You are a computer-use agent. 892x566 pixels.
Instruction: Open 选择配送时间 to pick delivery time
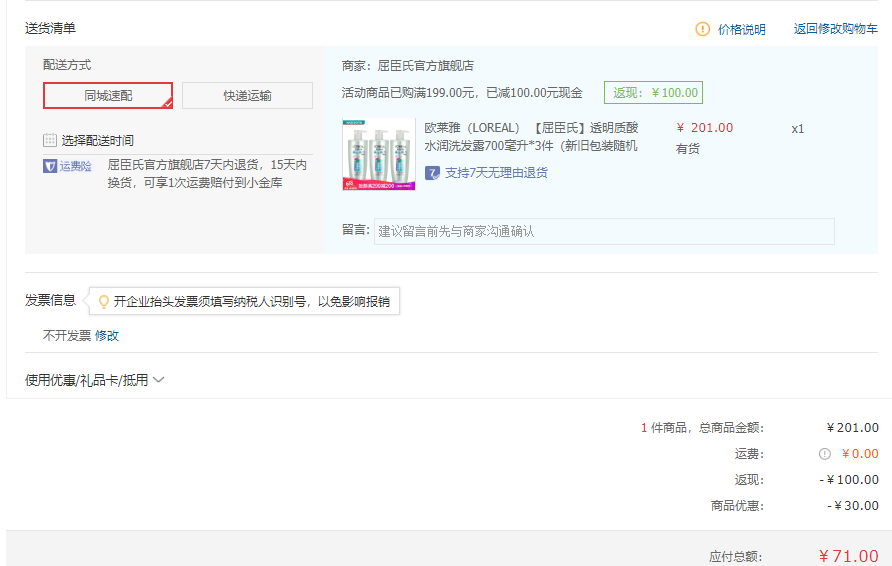coord(97,141)
